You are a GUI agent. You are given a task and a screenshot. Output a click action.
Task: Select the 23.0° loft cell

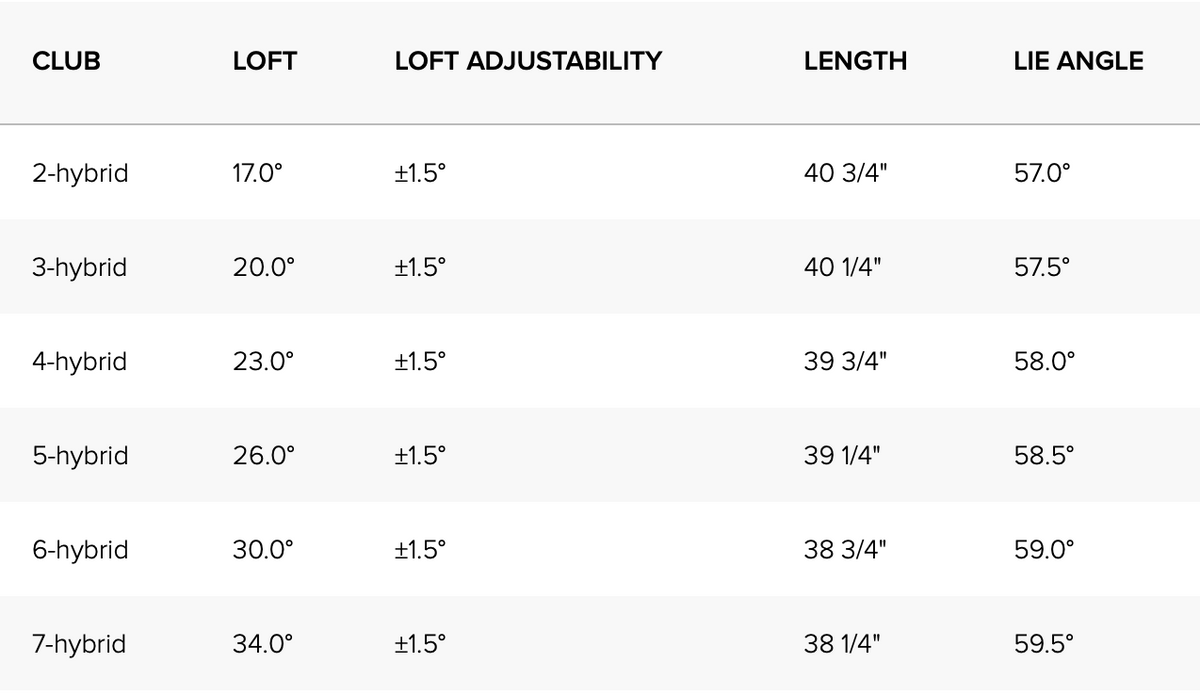coord(263,361)
